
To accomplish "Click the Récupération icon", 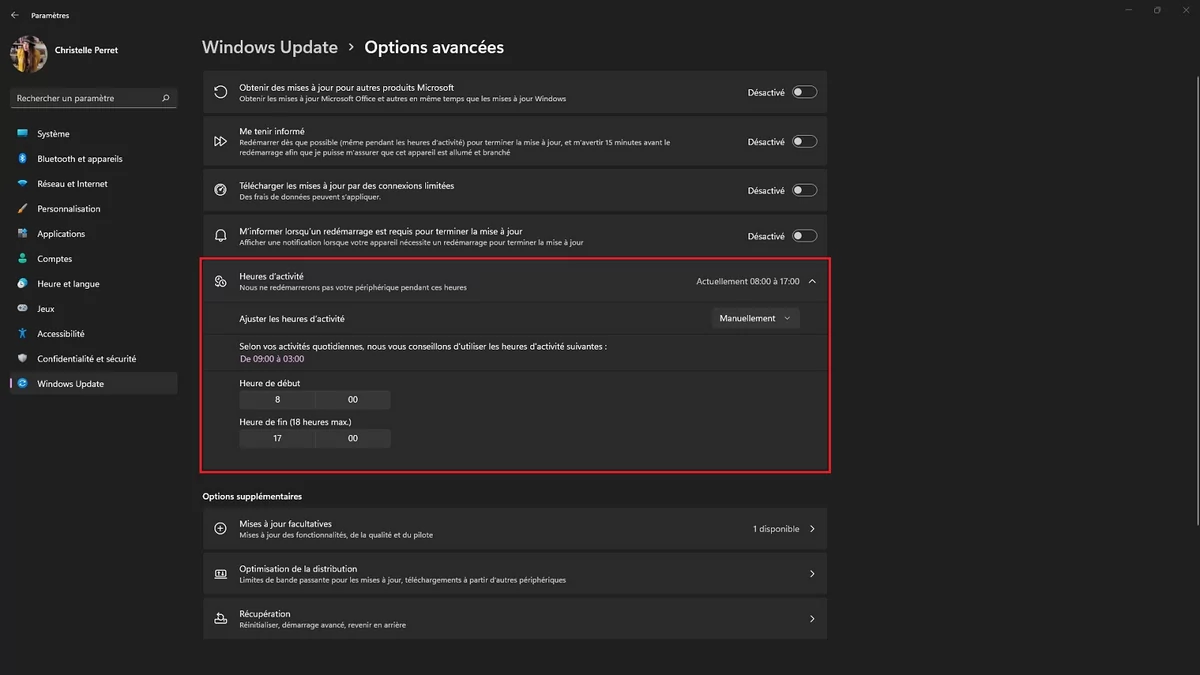I will pyautogui.click(x=221, y=619).
